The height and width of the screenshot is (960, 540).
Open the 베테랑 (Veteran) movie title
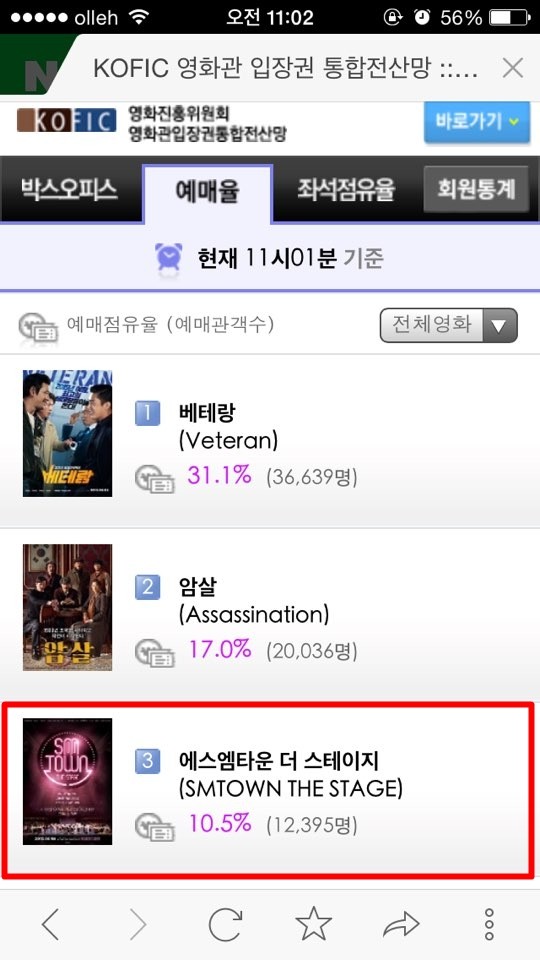[x=228, y=426]
